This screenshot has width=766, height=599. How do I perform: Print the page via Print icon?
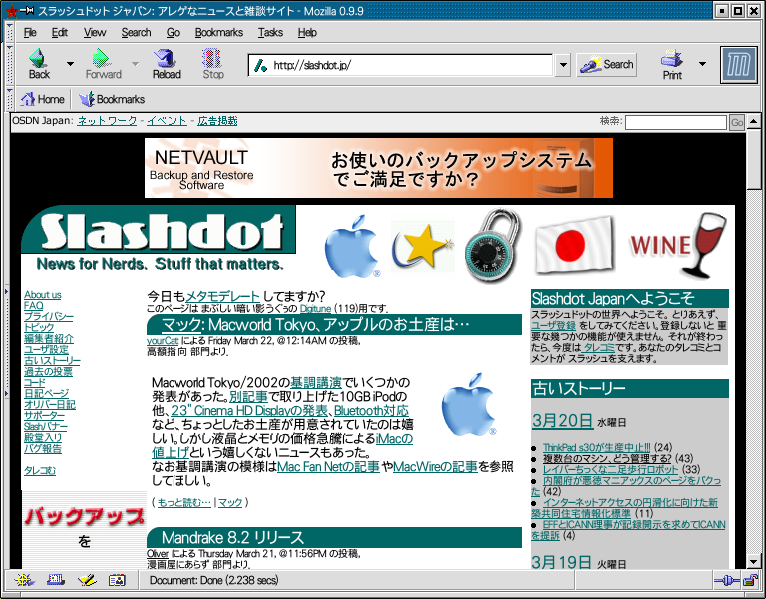[x=672, y=64]
